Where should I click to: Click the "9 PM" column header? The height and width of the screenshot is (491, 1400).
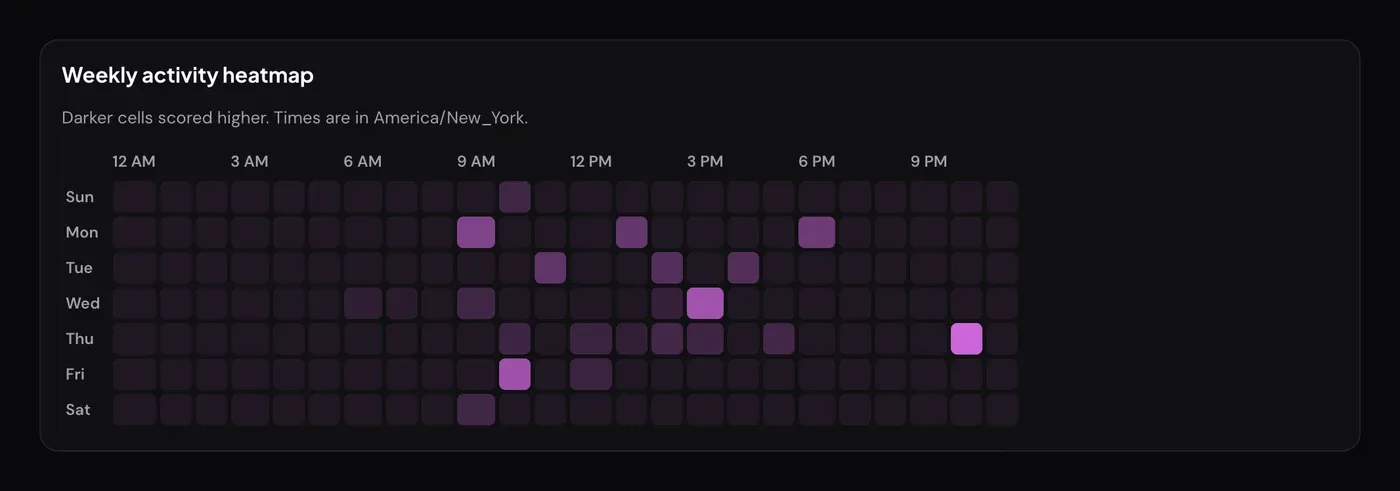coord(929,161)
